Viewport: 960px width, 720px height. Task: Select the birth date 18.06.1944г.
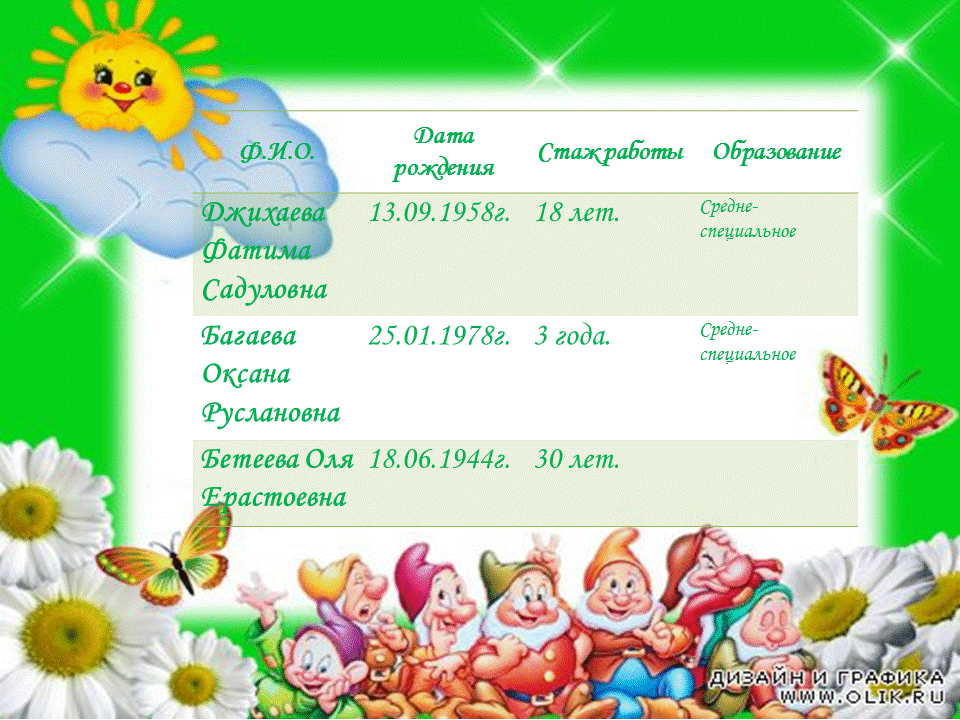[x=440, y=459]
